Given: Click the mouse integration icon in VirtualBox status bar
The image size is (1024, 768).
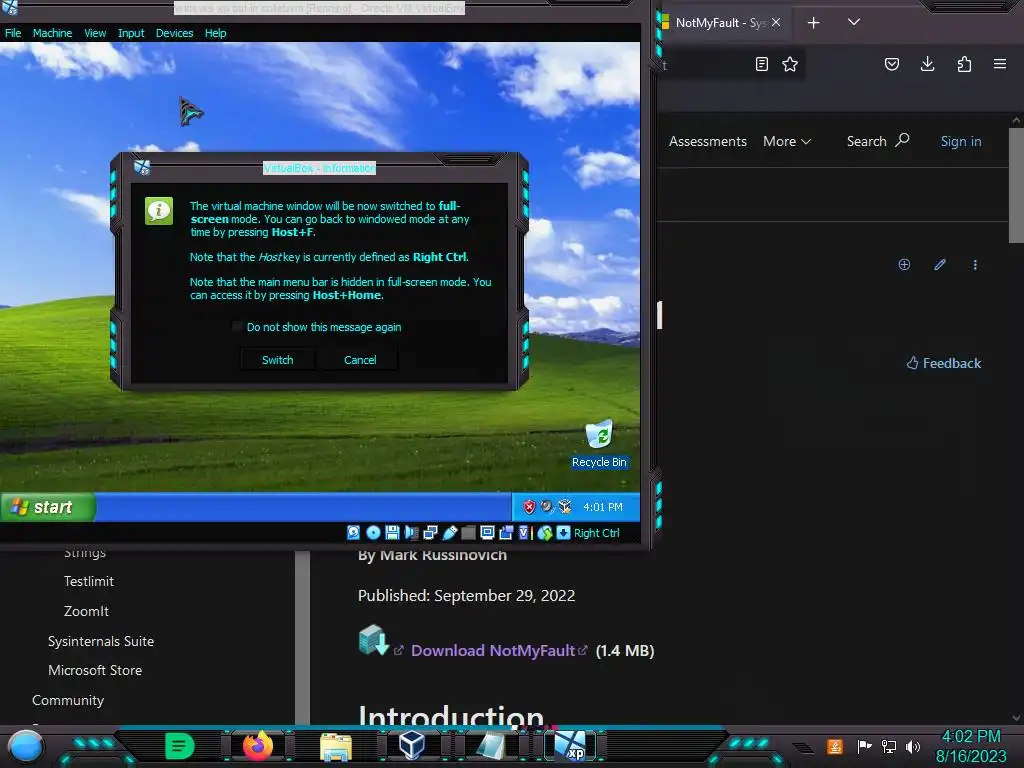Looking at the screenshot, I should point(545,533).
